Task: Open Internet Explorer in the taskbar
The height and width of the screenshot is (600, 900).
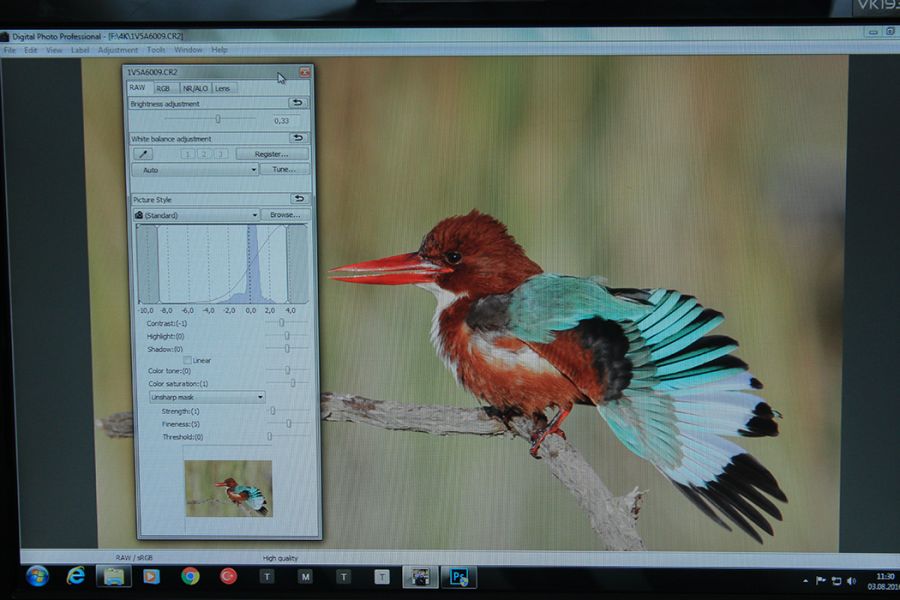Action: (x=76, y=576)
